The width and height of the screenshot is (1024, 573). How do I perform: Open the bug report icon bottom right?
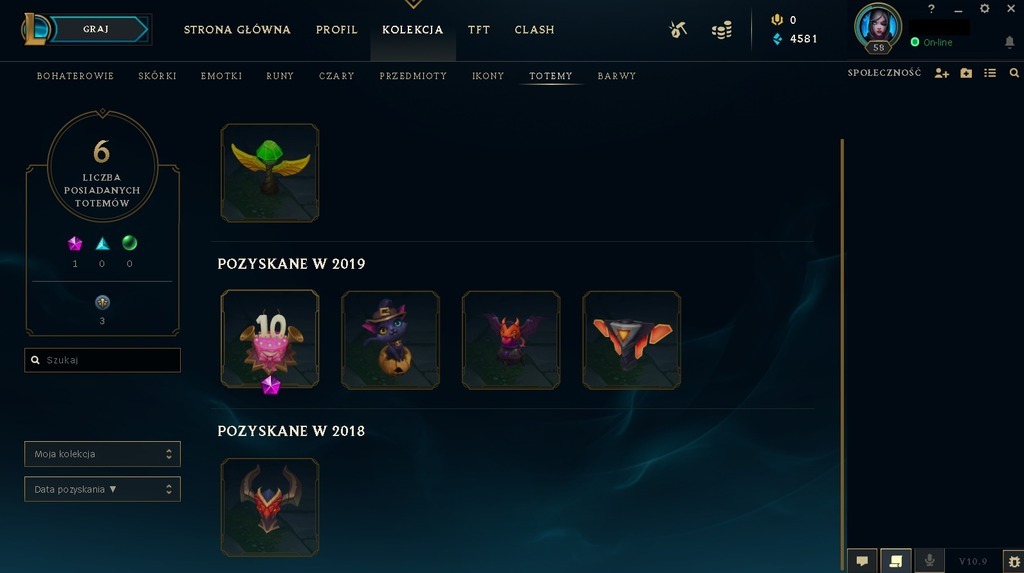(x=1014, y=561)
